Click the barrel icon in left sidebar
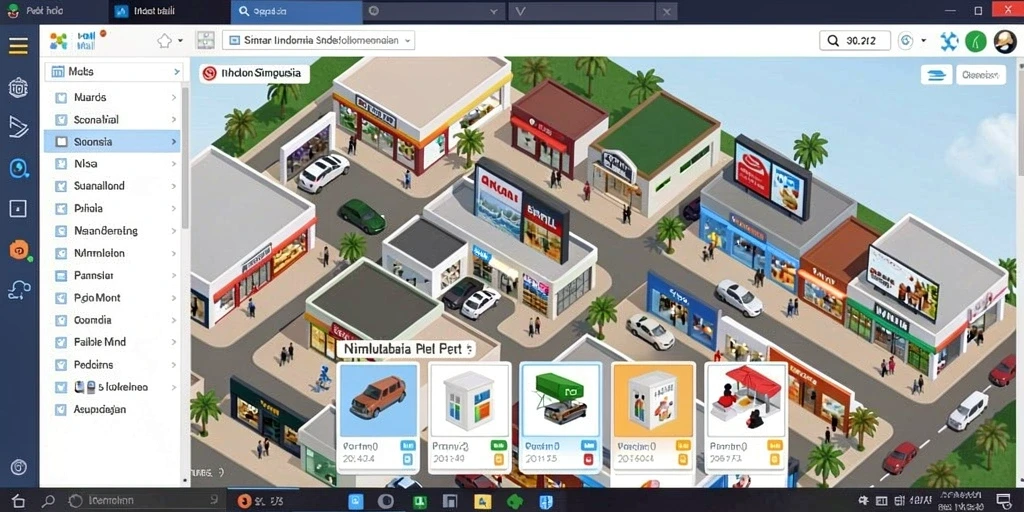 [x=18, y=87]
